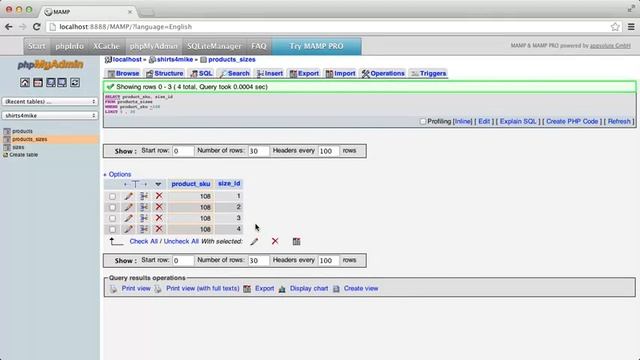Edit the row with size_id 3
The height and width of the screenshot is (360, 640).
[x=129, y=218]
